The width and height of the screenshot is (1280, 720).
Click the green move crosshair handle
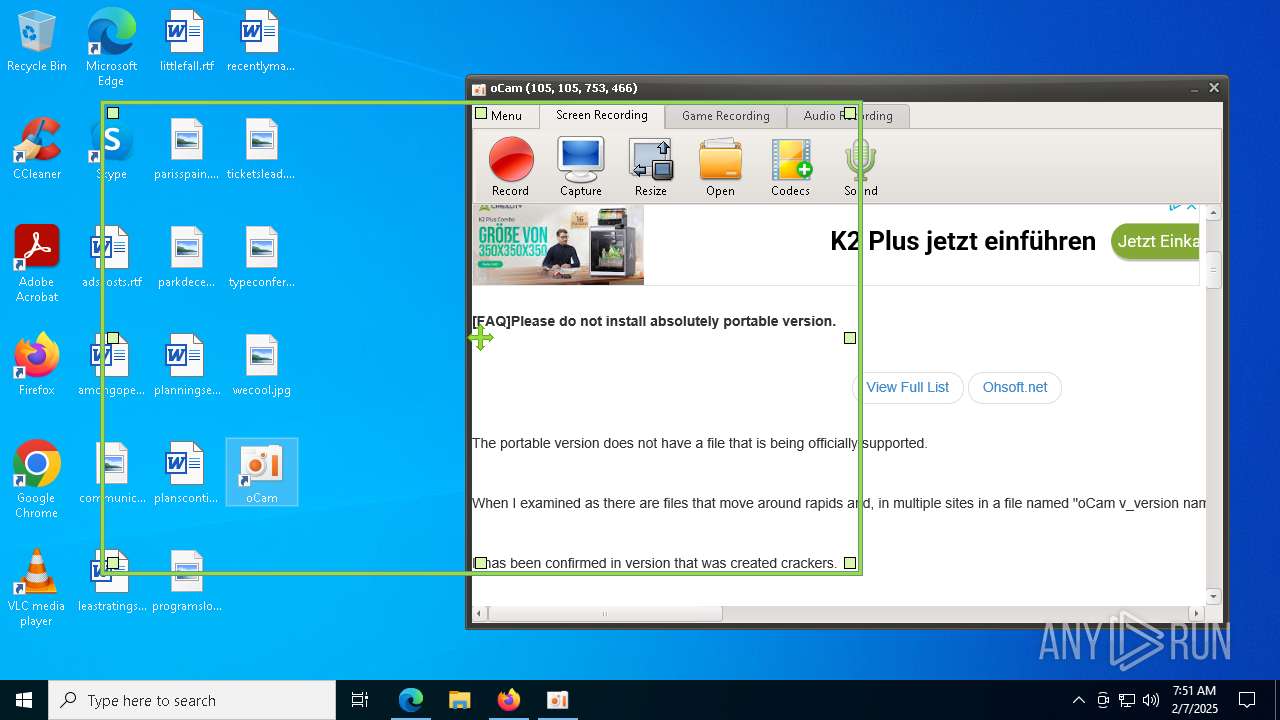(x=481, y=338)
